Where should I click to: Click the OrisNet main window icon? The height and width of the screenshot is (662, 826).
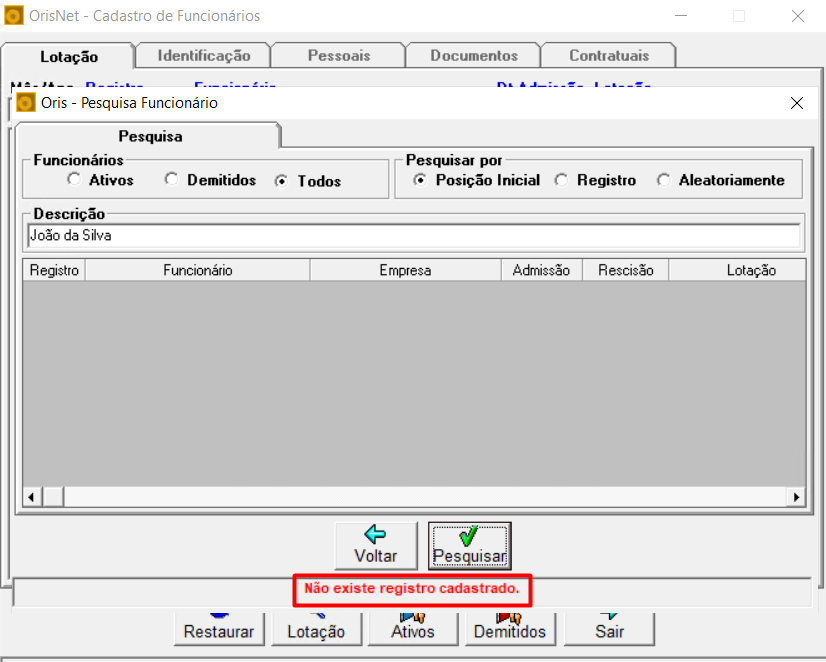coord(14,16)
